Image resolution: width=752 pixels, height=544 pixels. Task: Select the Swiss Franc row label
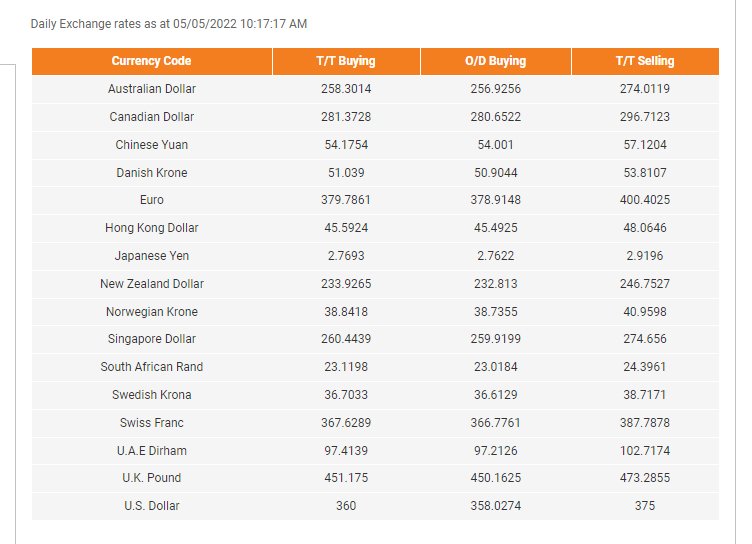click(x=152, y=423)
